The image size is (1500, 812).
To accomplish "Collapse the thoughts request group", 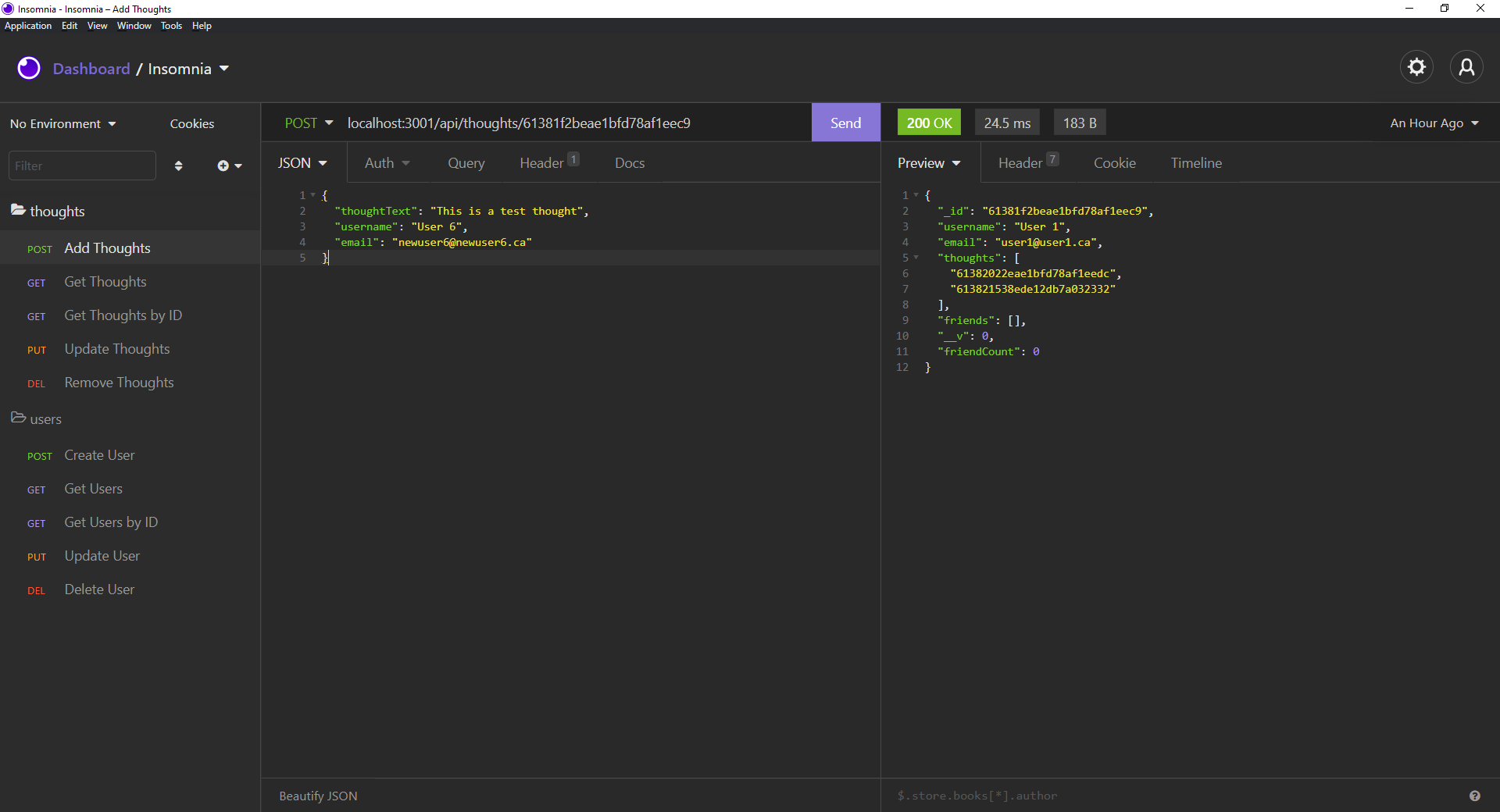I will pos(56,210).
